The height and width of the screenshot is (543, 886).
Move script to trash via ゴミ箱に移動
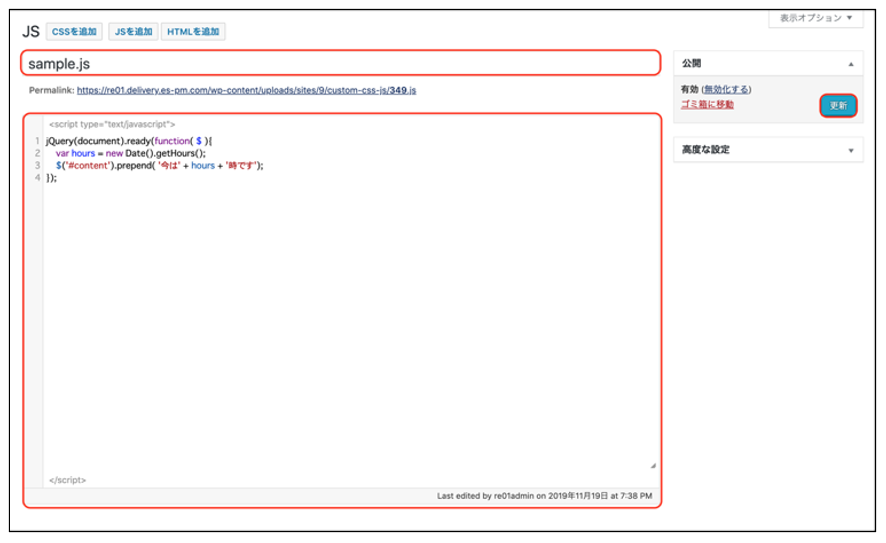click(707, 104)
